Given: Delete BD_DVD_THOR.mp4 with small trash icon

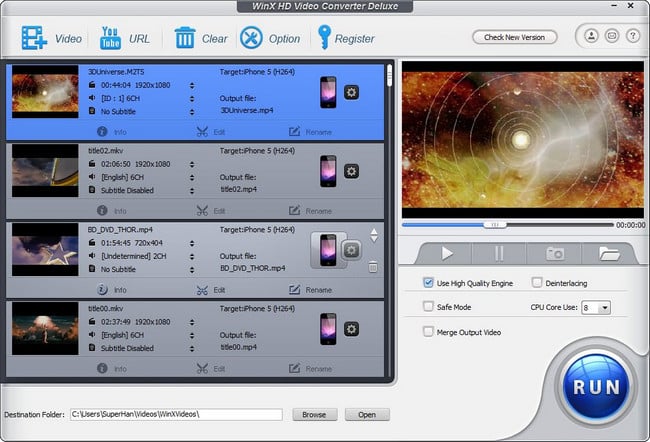Looking at the screenshot, I should pyautogui.click(x=373, y=267).
